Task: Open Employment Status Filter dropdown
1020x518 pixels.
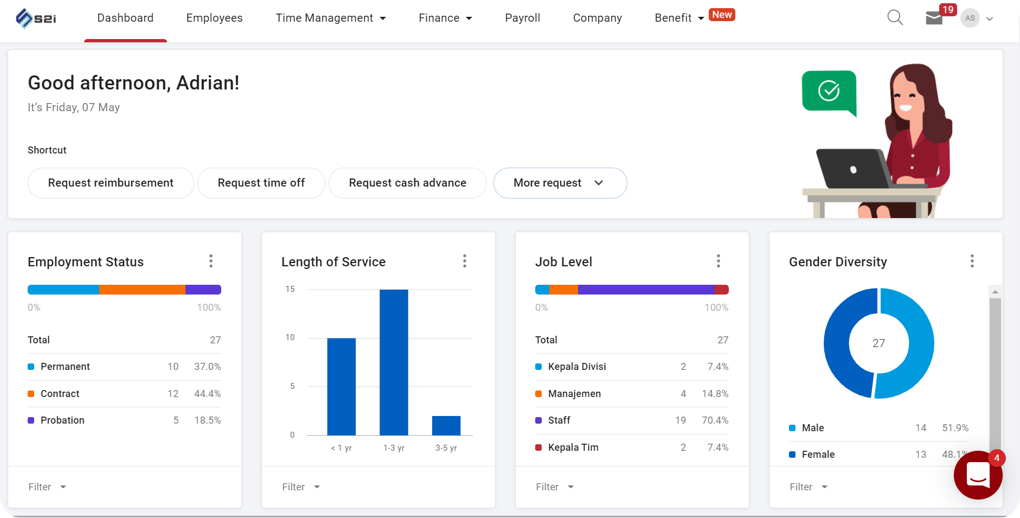Action: click(x=47, y=487)
